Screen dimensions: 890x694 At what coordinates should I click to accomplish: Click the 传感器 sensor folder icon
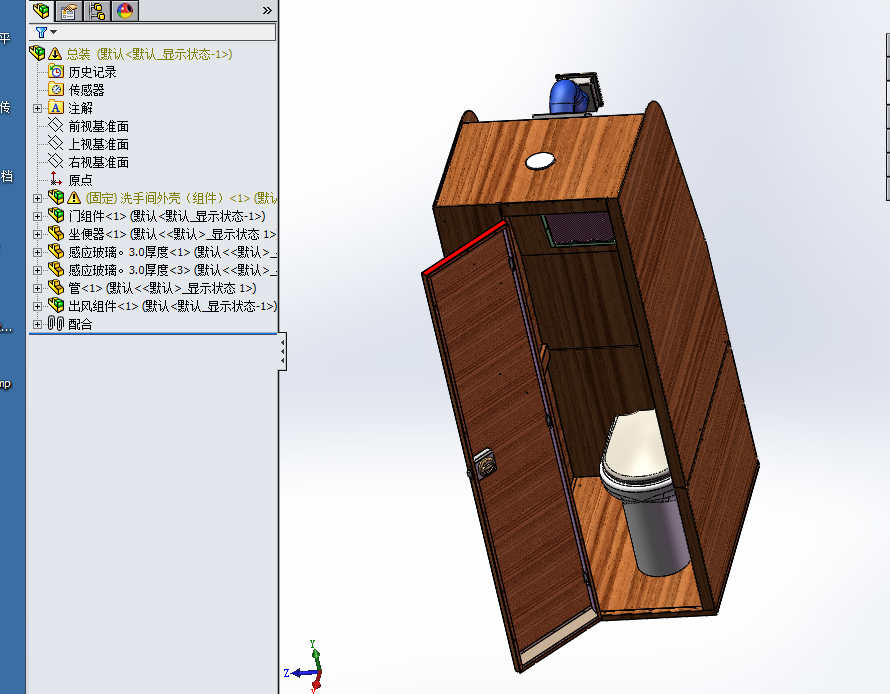click(x=56, y=90)
